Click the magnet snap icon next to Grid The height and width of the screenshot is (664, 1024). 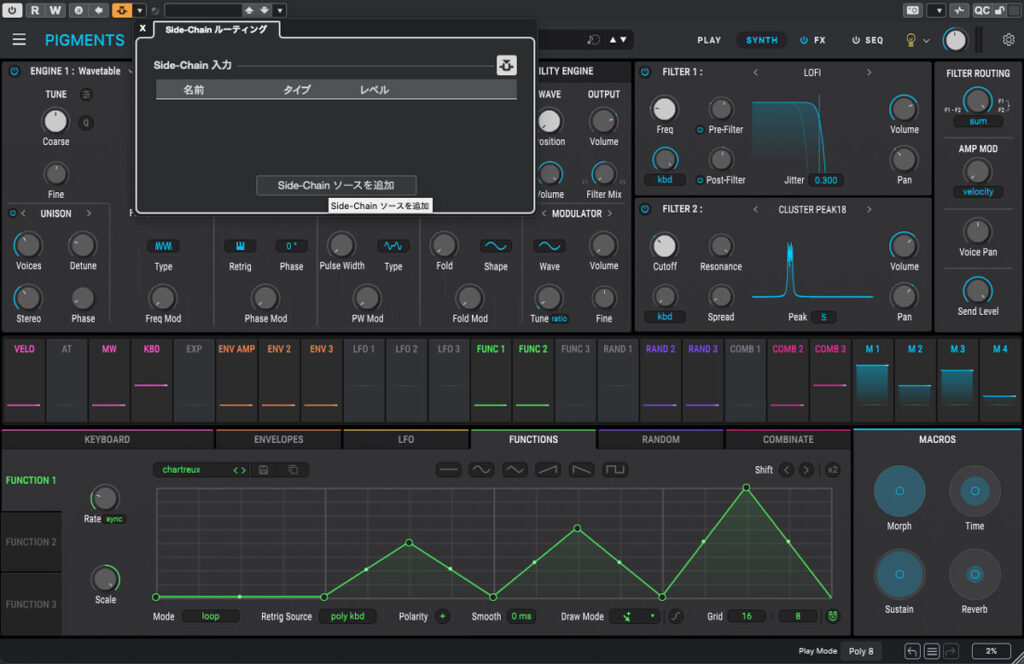[832, 616]
